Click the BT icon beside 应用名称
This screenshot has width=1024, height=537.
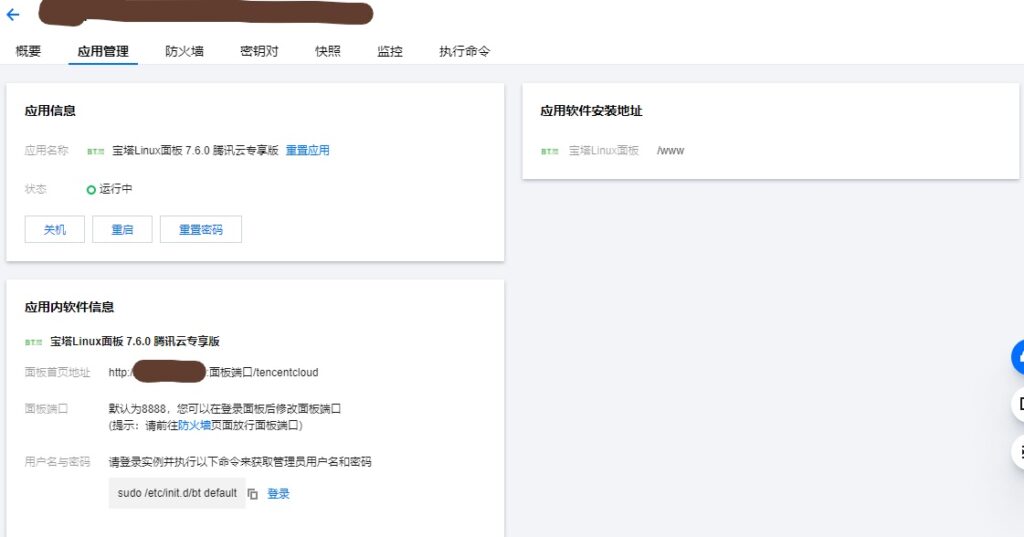(95, 151)
